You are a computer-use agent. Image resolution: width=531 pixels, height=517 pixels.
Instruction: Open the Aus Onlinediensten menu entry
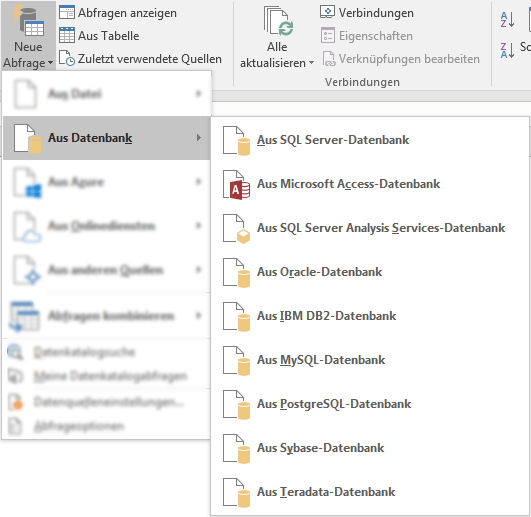(107, 226)
